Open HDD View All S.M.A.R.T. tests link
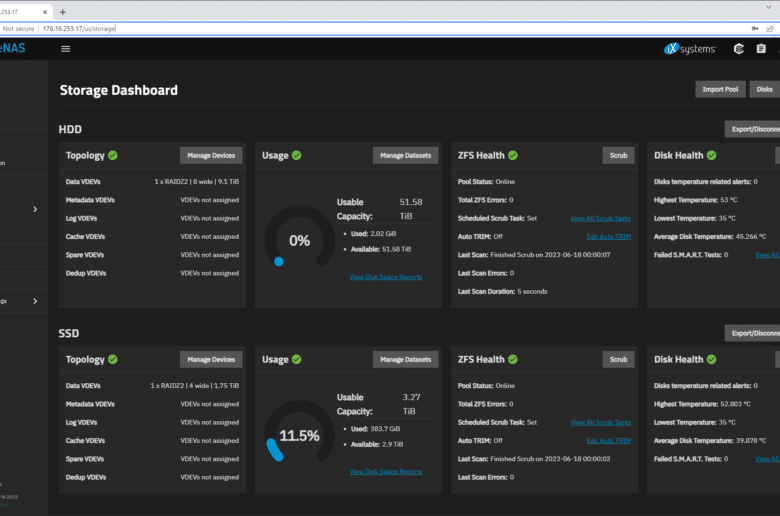This screenshot has height=516, width=780. tap(767, 255)
